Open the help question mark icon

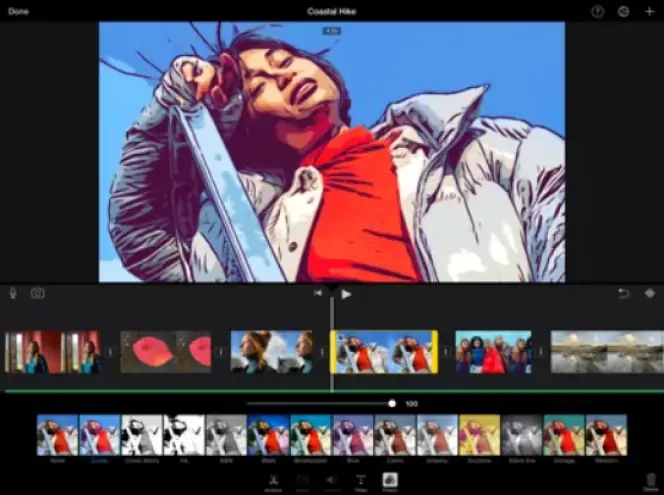597,11
